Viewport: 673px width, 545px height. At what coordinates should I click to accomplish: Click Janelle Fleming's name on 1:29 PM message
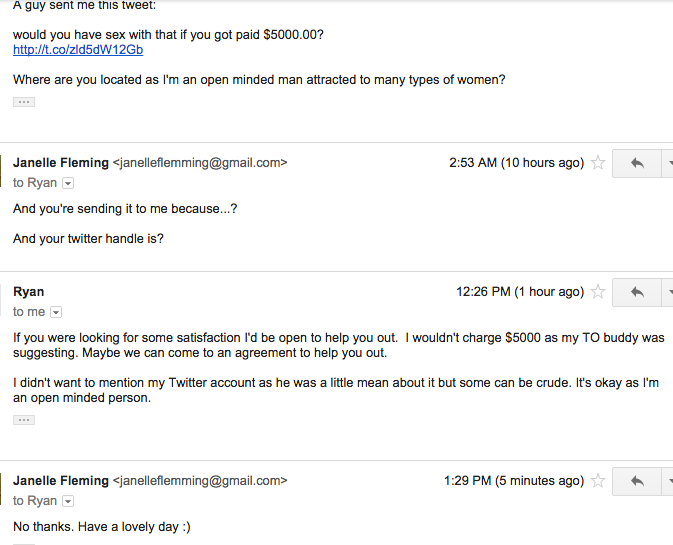tap(60, 481)
